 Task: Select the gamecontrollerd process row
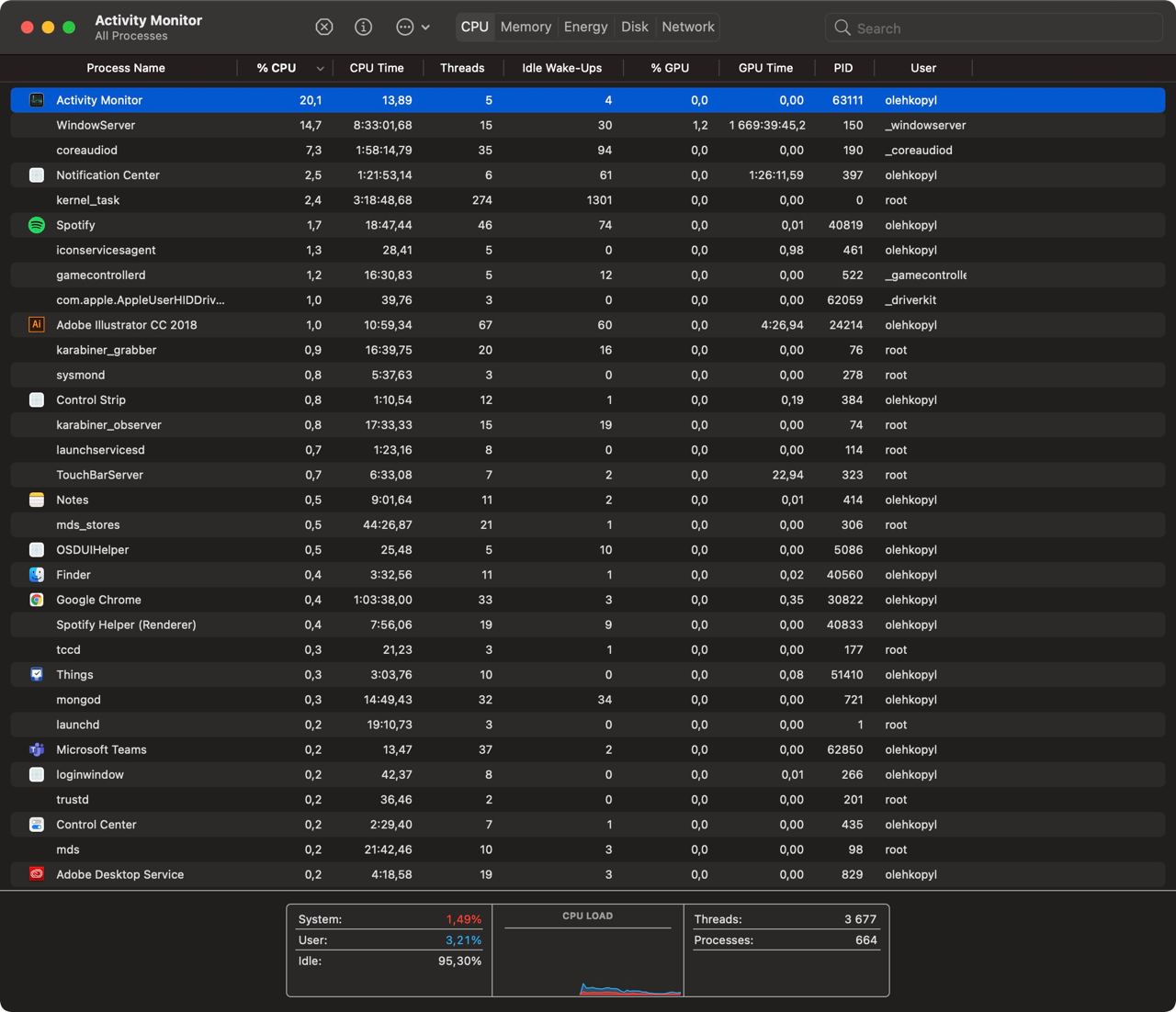click(x=588, y=275)
